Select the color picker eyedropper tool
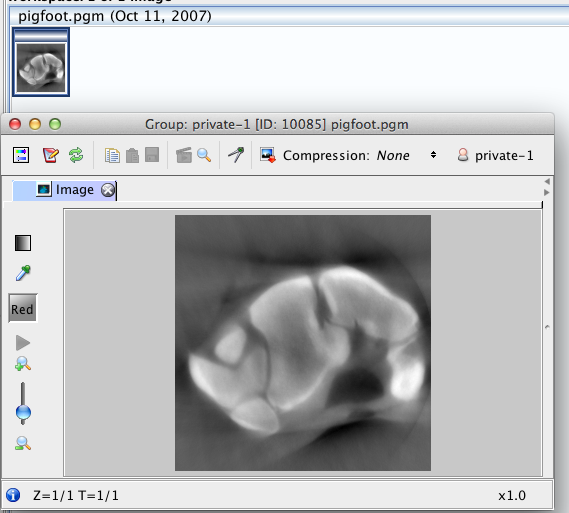Screen dimensions: 569x513 [23, 273]
